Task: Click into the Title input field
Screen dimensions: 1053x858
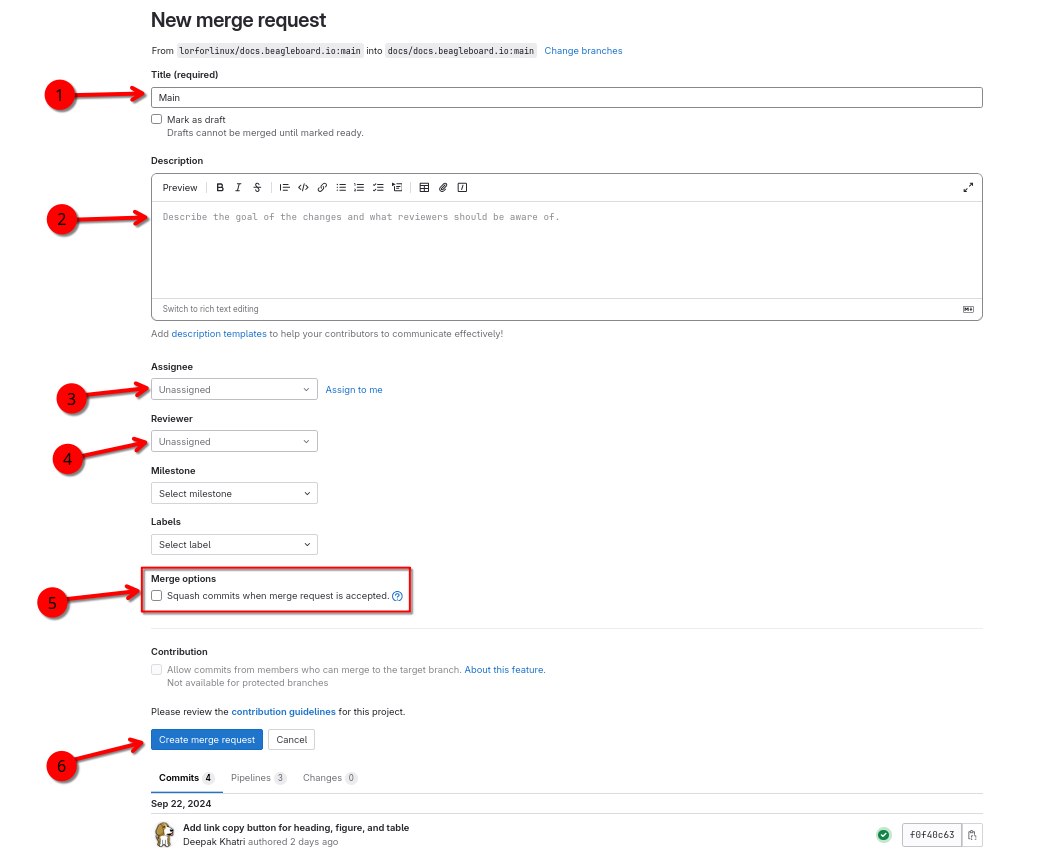Action: click(x=566, y=98)
